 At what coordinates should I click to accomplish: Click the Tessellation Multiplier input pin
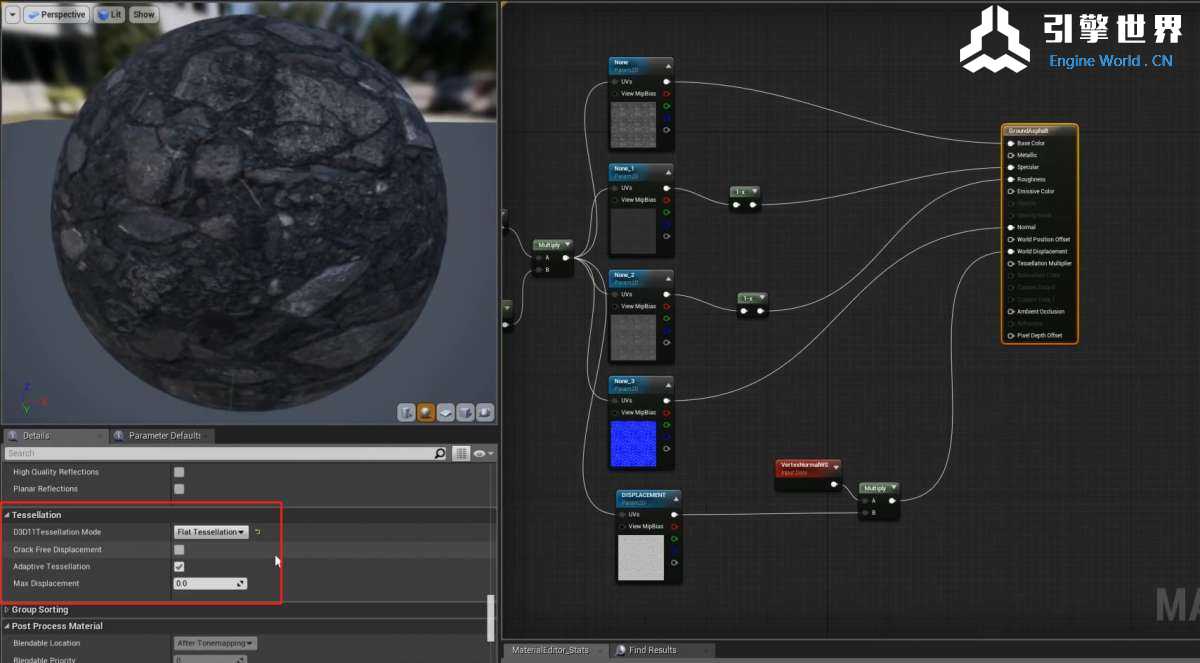tap(1011, 263)
